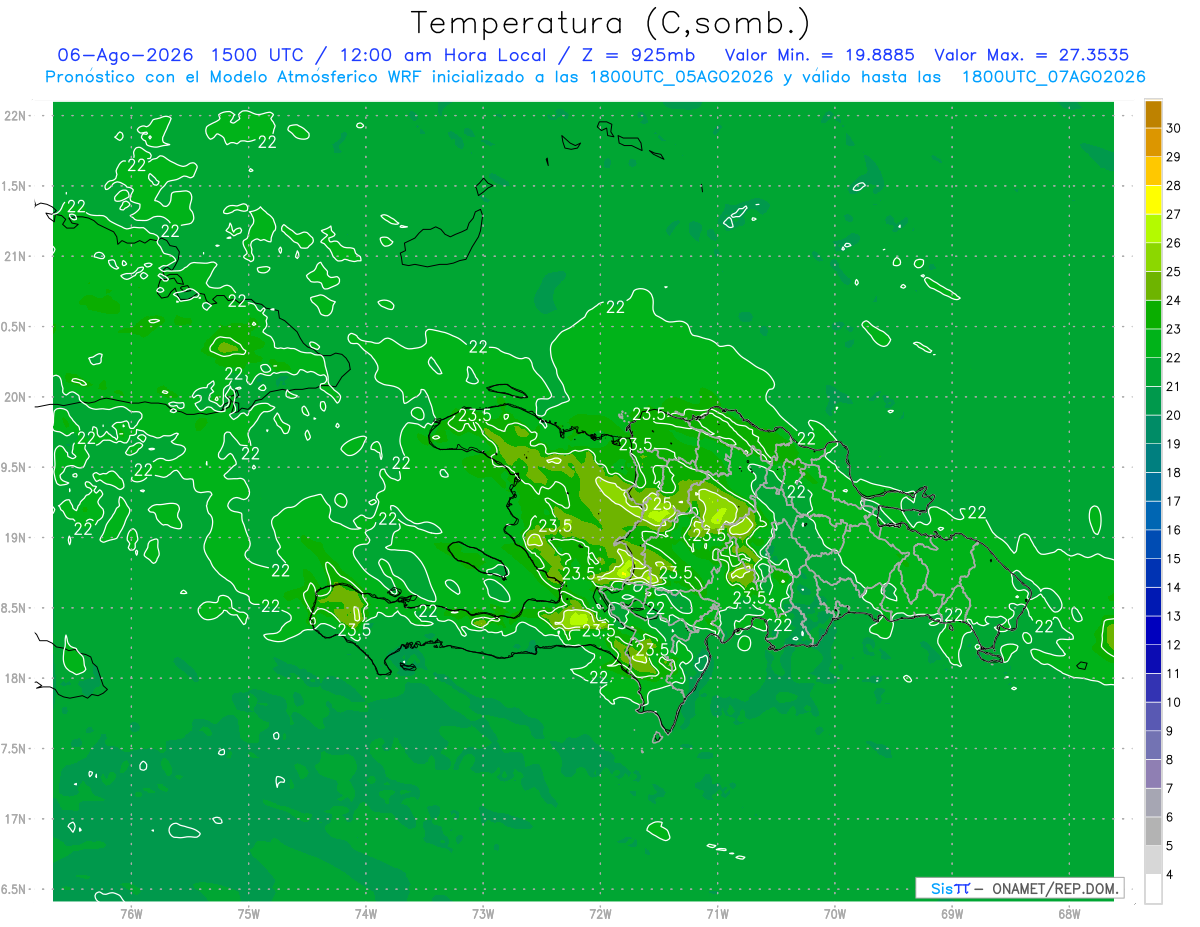Click the light-green legend swatch between 25 and 26
This screenshot has height=927, width=1200.
tap(1153, 257)
